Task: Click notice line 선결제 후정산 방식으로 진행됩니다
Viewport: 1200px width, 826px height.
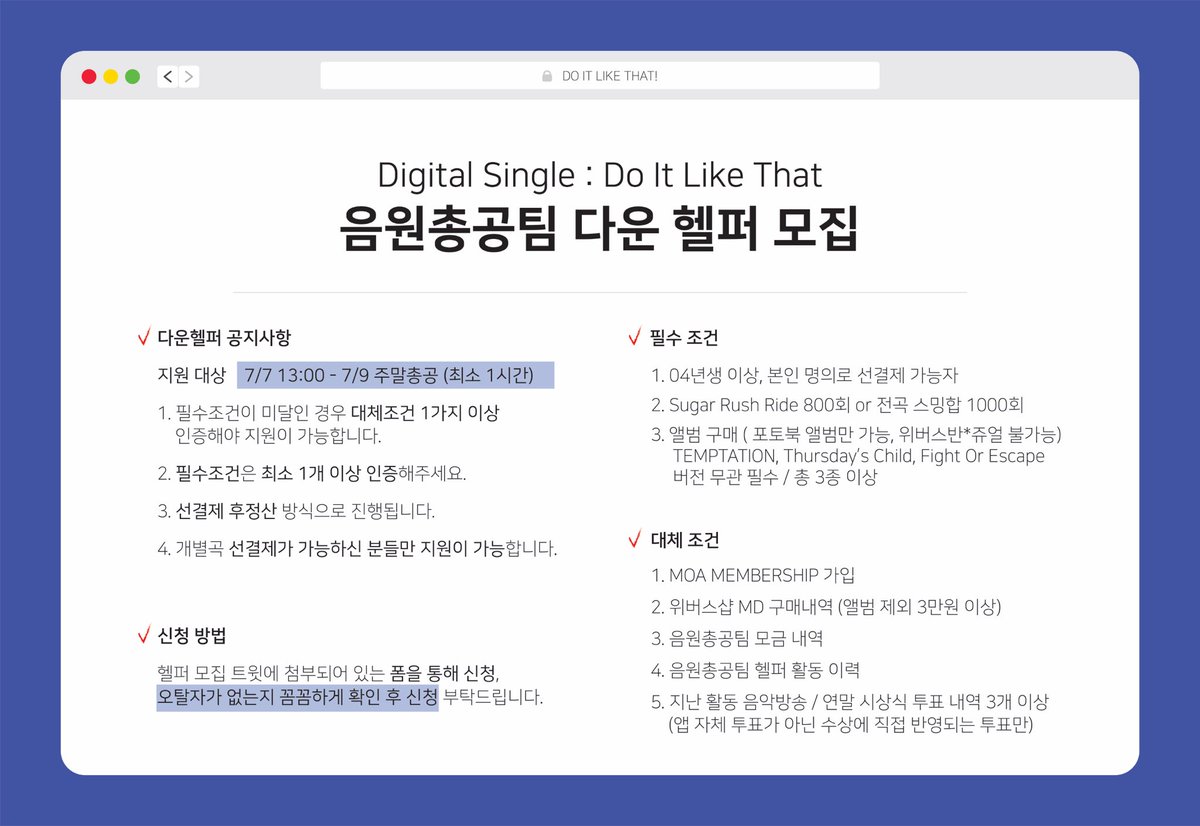Action: pyautogui.click(x=296, y=511)
